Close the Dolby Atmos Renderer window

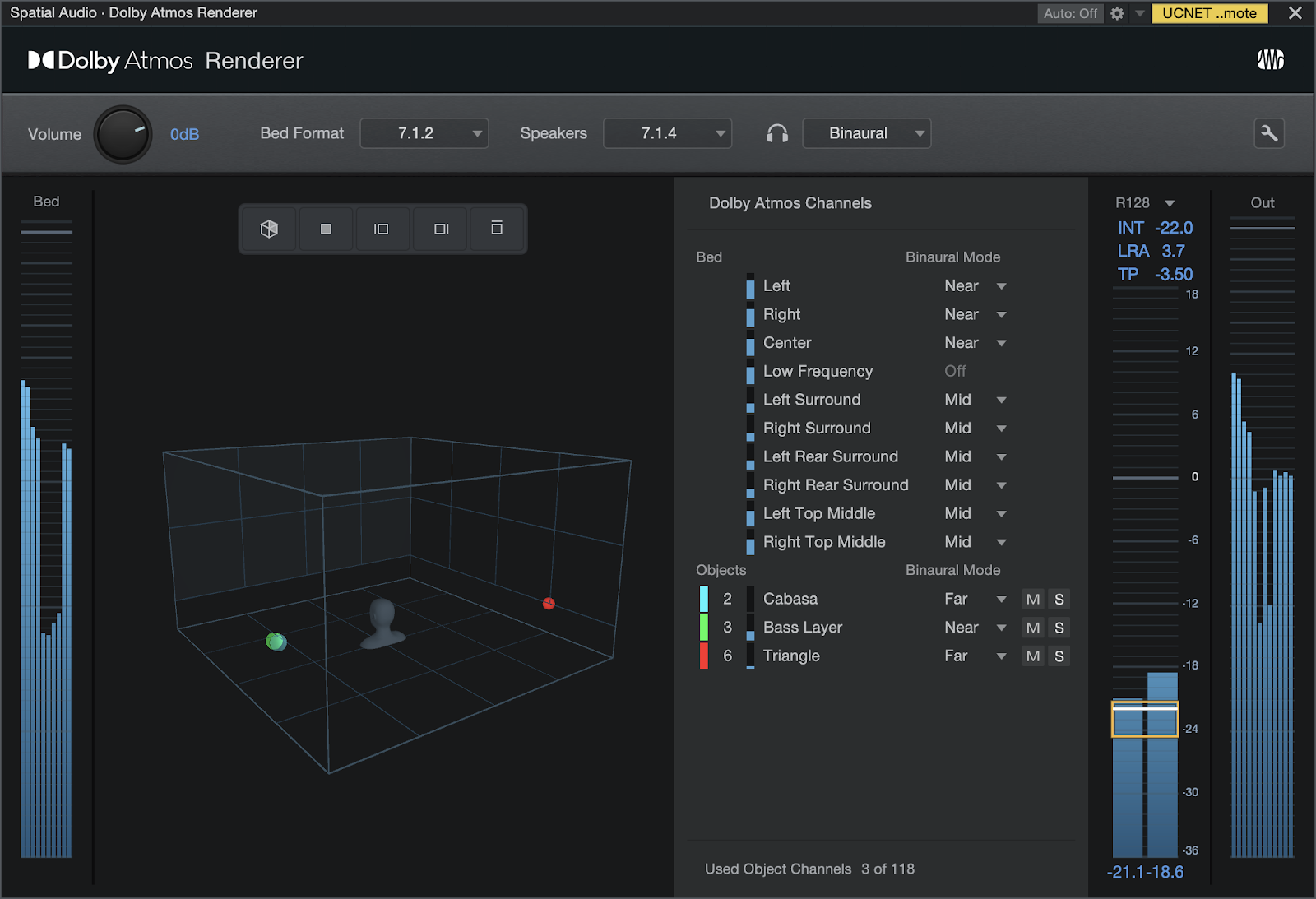pyautogui.click(x=1295, y=13)
